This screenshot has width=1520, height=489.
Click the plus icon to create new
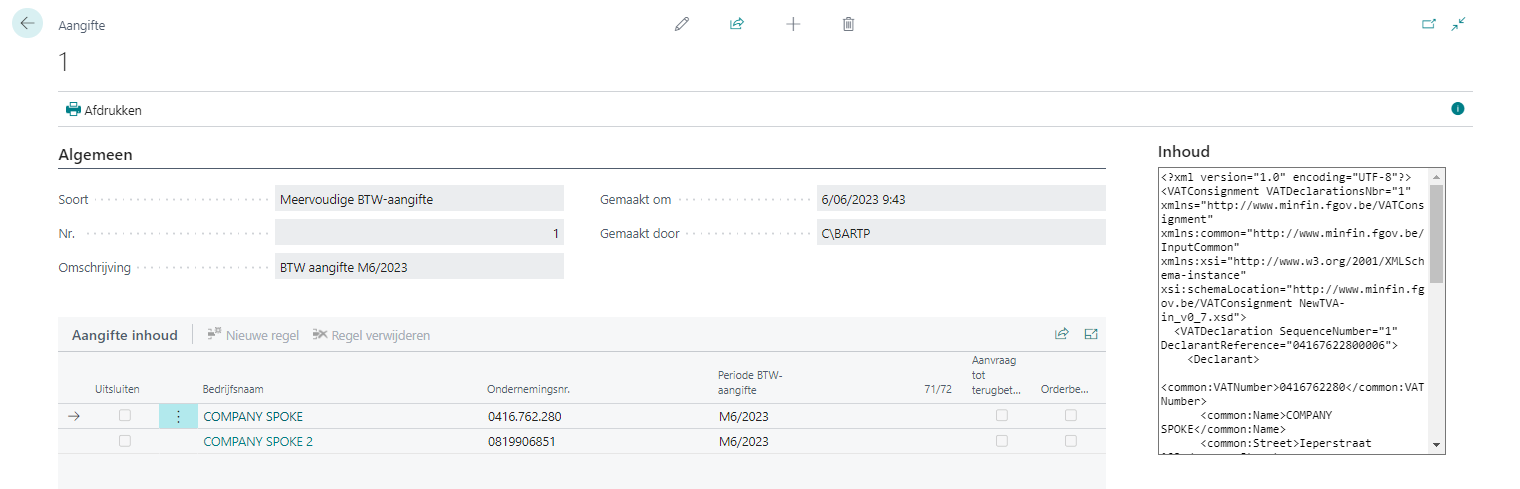(x=793, y=24)
